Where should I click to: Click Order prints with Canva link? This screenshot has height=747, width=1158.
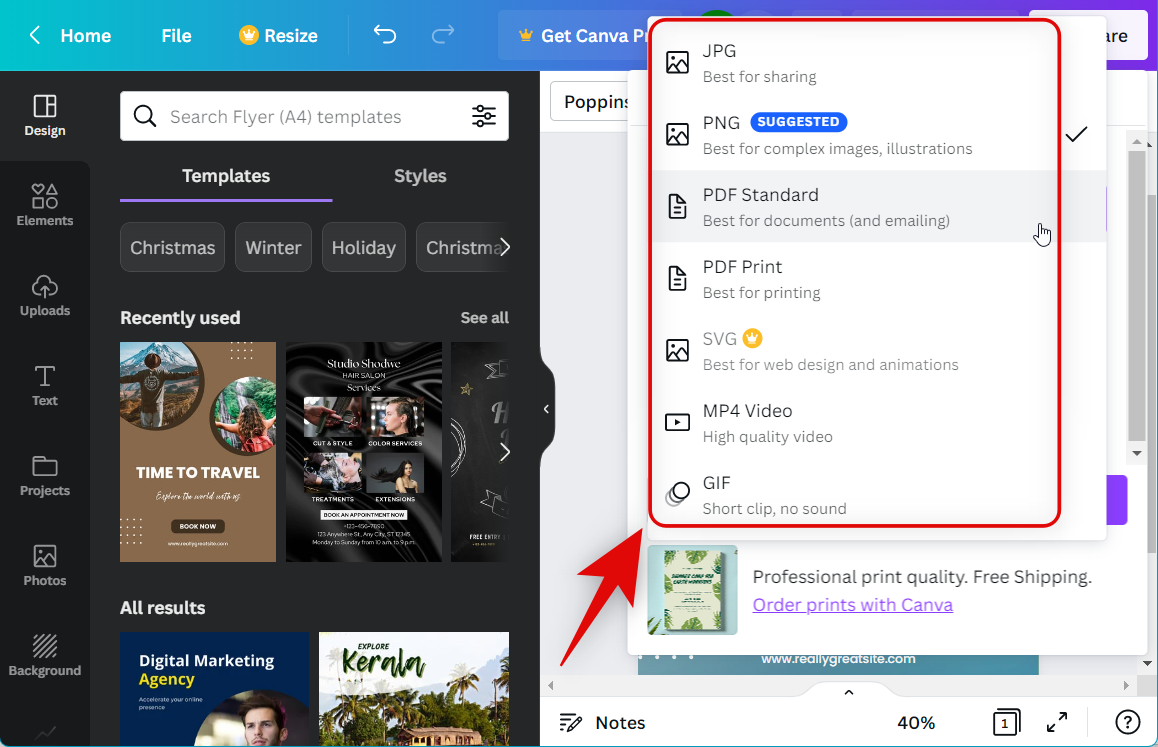pyautogui.click(x=852, y=605)
